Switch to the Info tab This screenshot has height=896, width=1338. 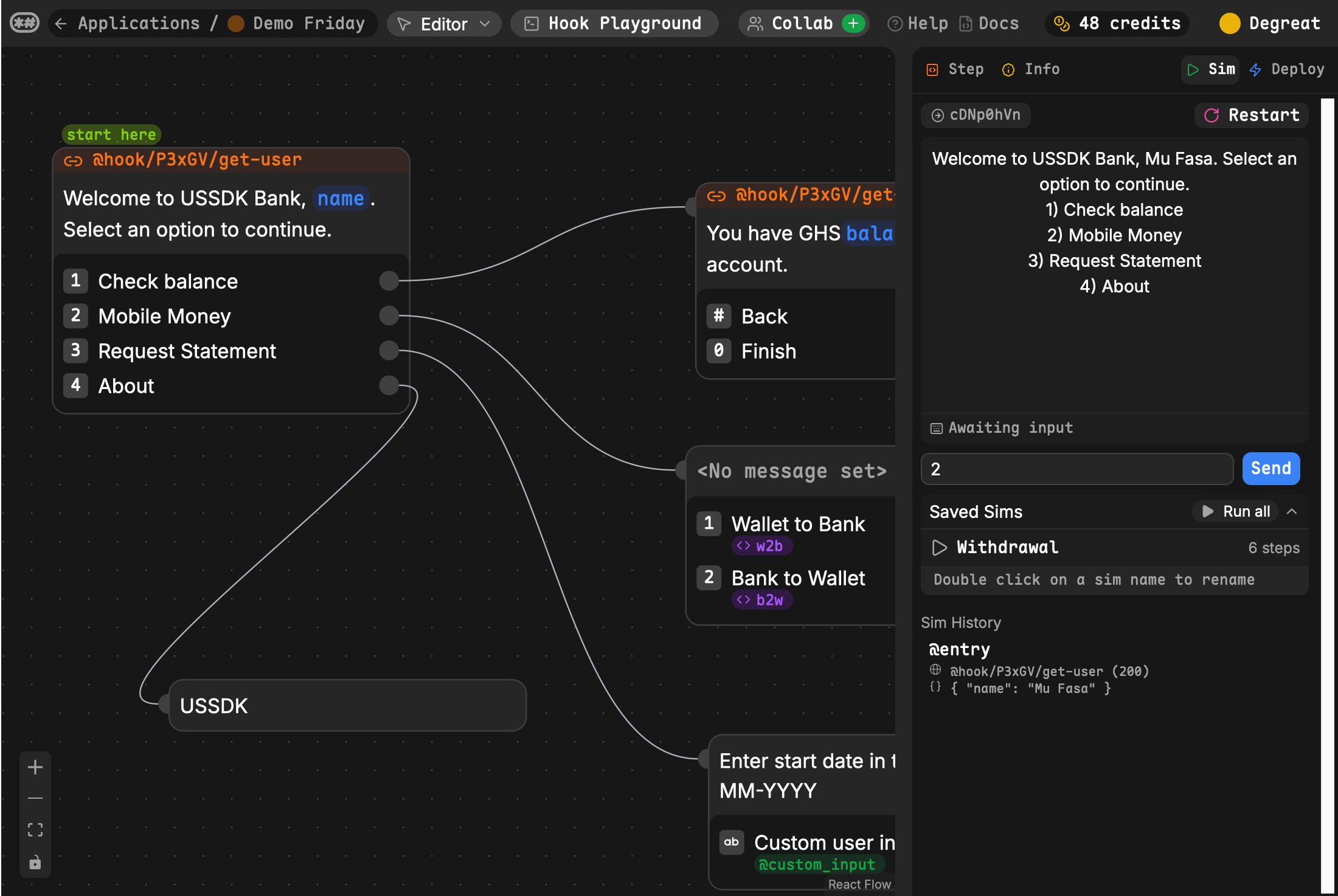click(1030, 69)
